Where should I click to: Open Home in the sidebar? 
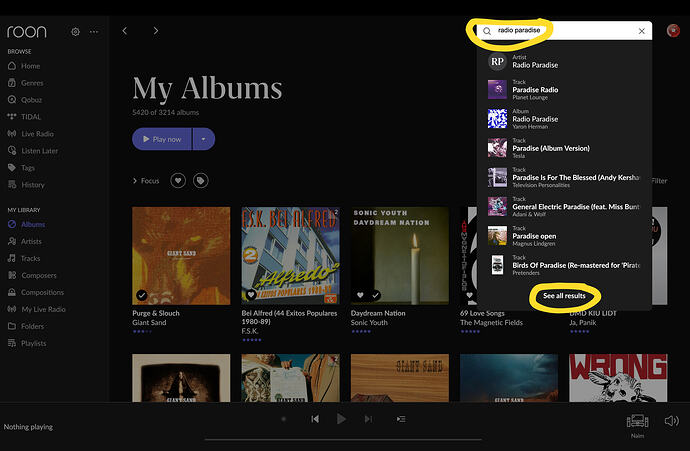click(x=24, y=66)
